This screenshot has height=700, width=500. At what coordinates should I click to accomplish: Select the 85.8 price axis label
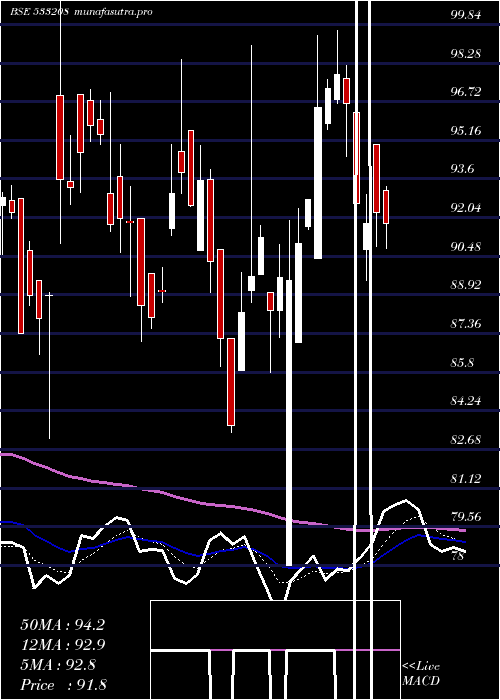pos(462,362)
